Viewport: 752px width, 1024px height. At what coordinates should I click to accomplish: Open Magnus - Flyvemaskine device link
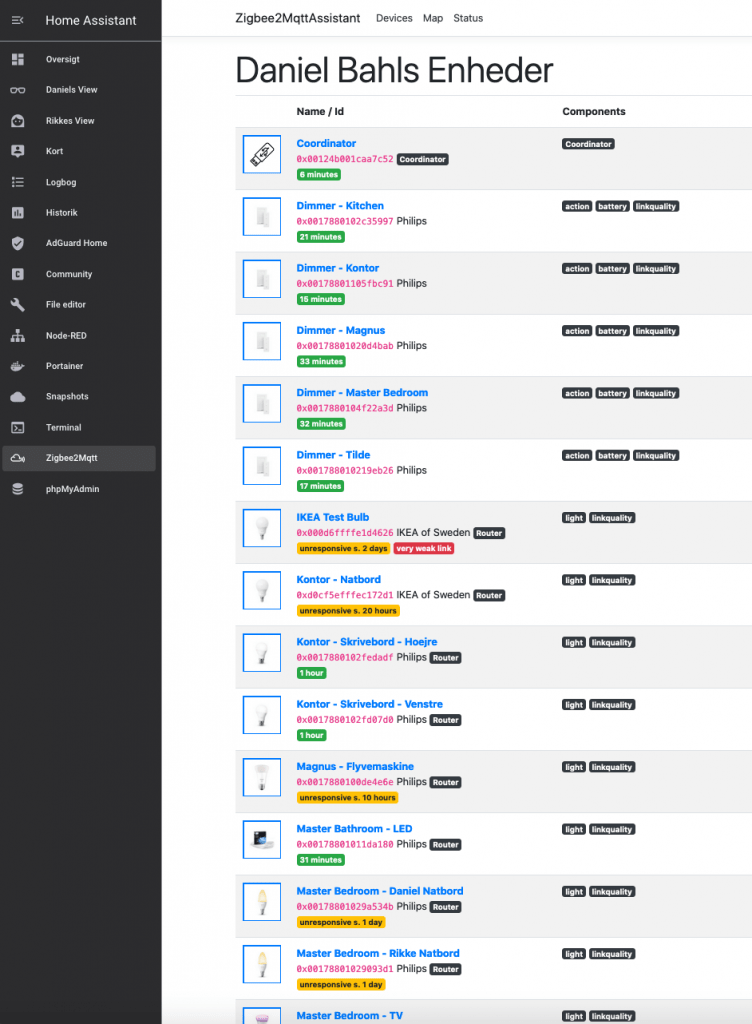355,767
